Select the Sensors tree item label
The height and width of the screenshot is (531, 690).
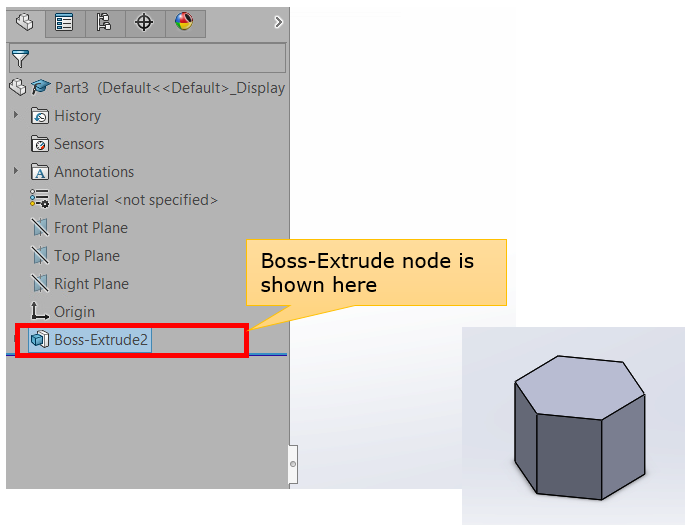[79, 144]
